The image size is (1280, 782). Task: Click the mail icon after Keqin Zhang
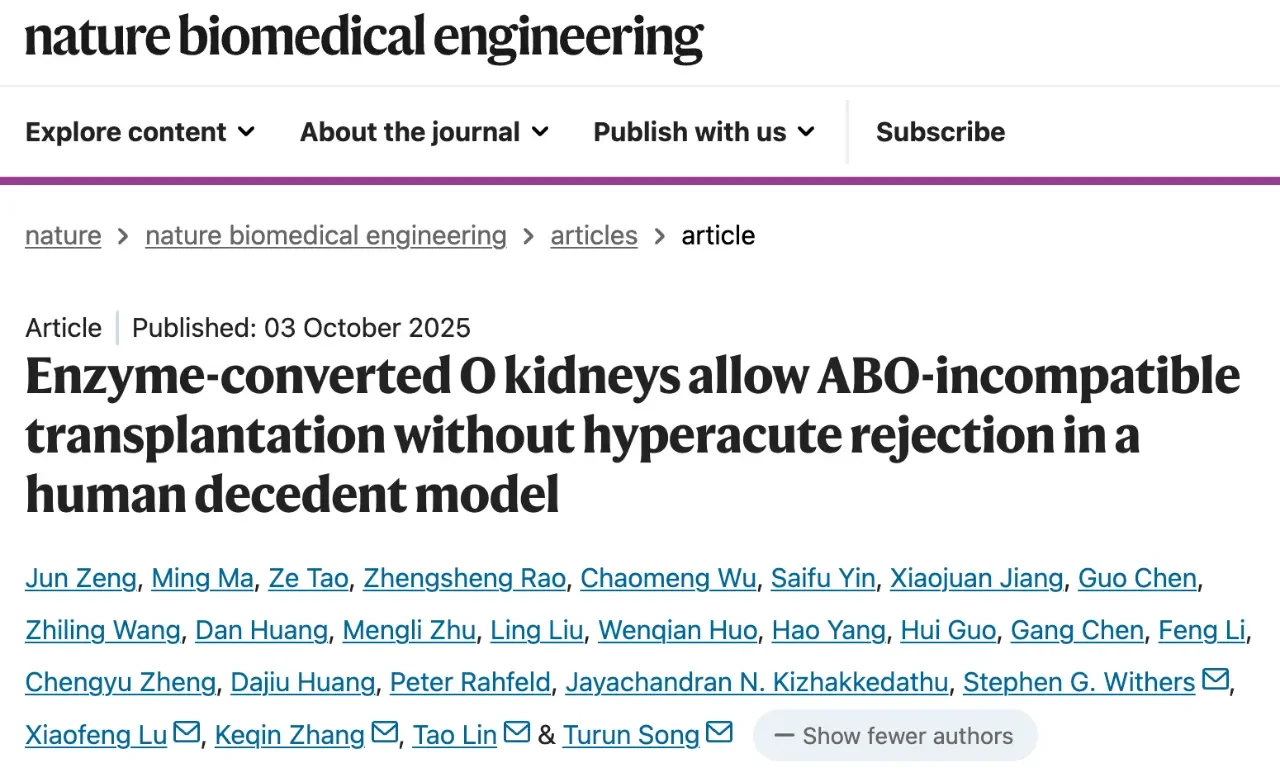385,733
